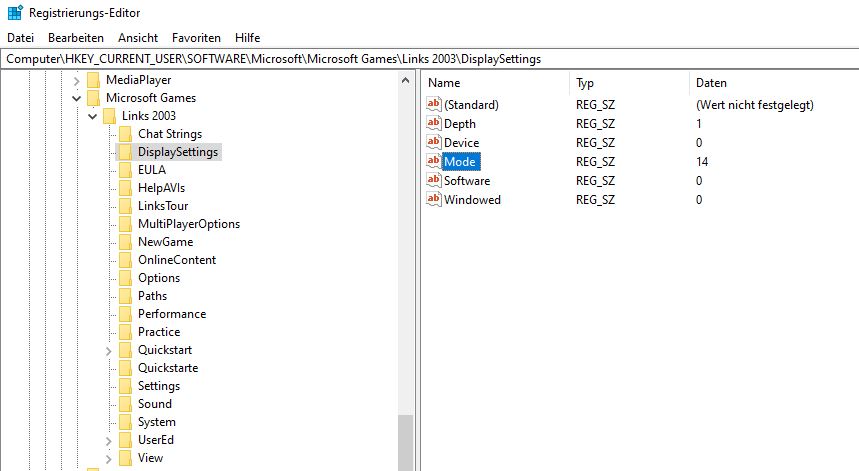
Task: Expand the Quickstart key
Action: (x=108, y=351)
